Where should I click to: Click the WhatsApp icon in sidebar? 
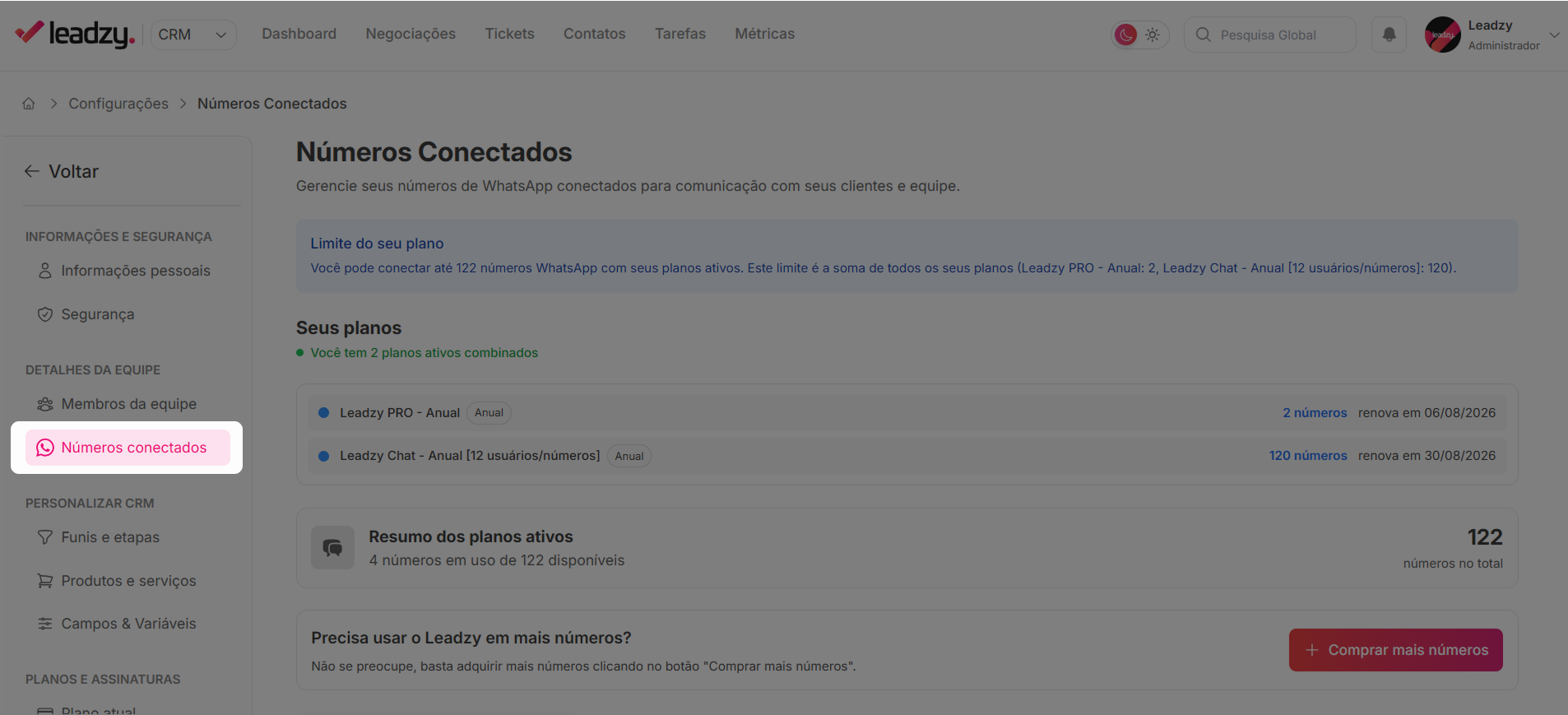pos(45,448)
